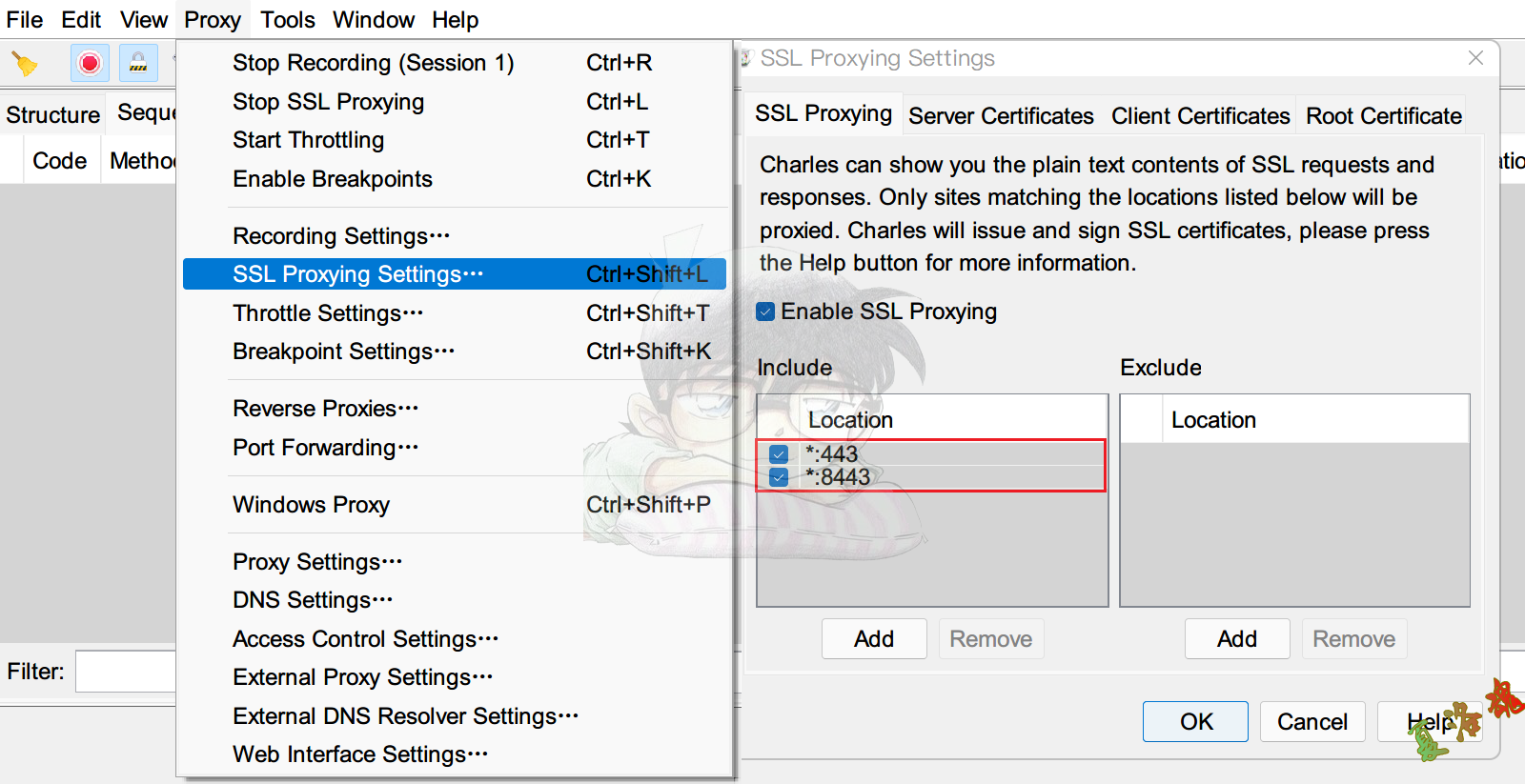Screen dimensions: 1525x784
Task: Click the broom clear session icon
Action: pyautogui.click(x=24, y=64)
